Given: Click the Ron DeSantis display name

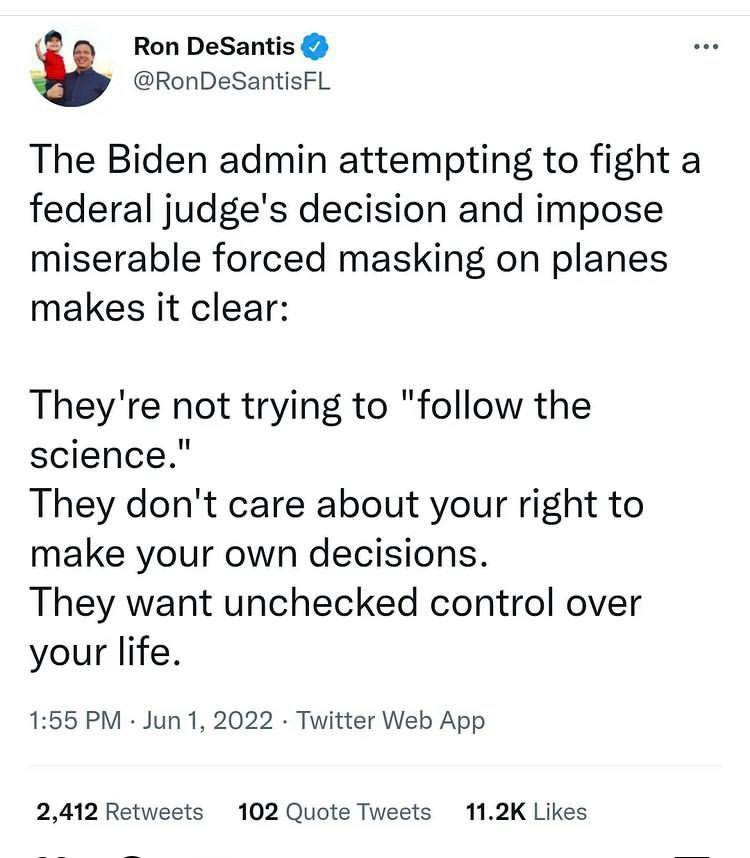Looking at the screenshot, I should coord(214,46).
